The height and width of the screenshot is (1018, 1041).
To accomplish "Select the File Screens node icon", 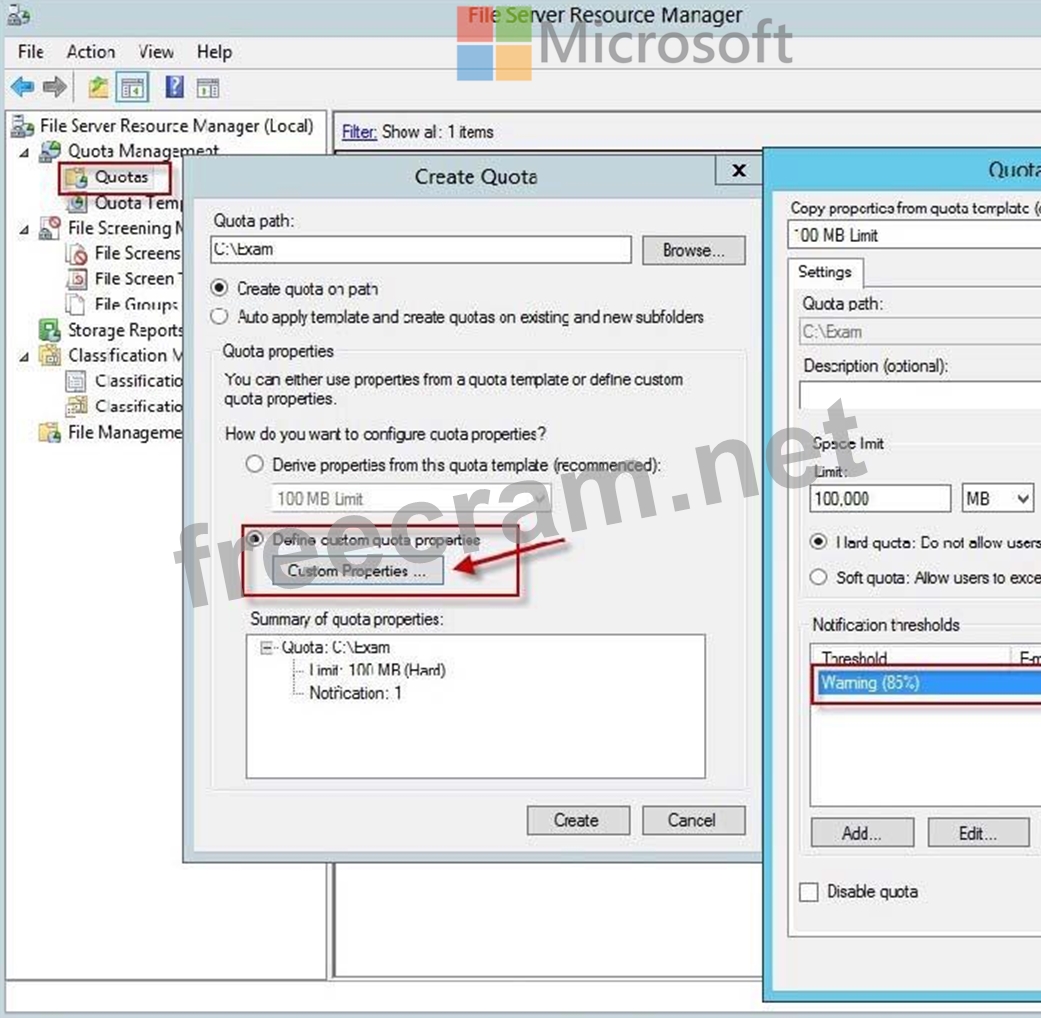I will pyautogui.click(x=77, y=254).
